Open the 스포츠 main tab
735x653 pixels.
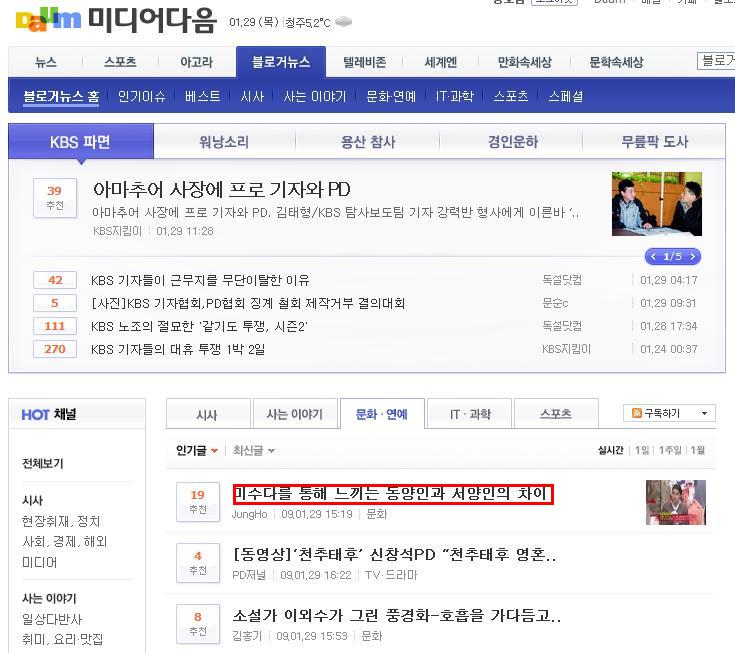click(x=120, y=62)
